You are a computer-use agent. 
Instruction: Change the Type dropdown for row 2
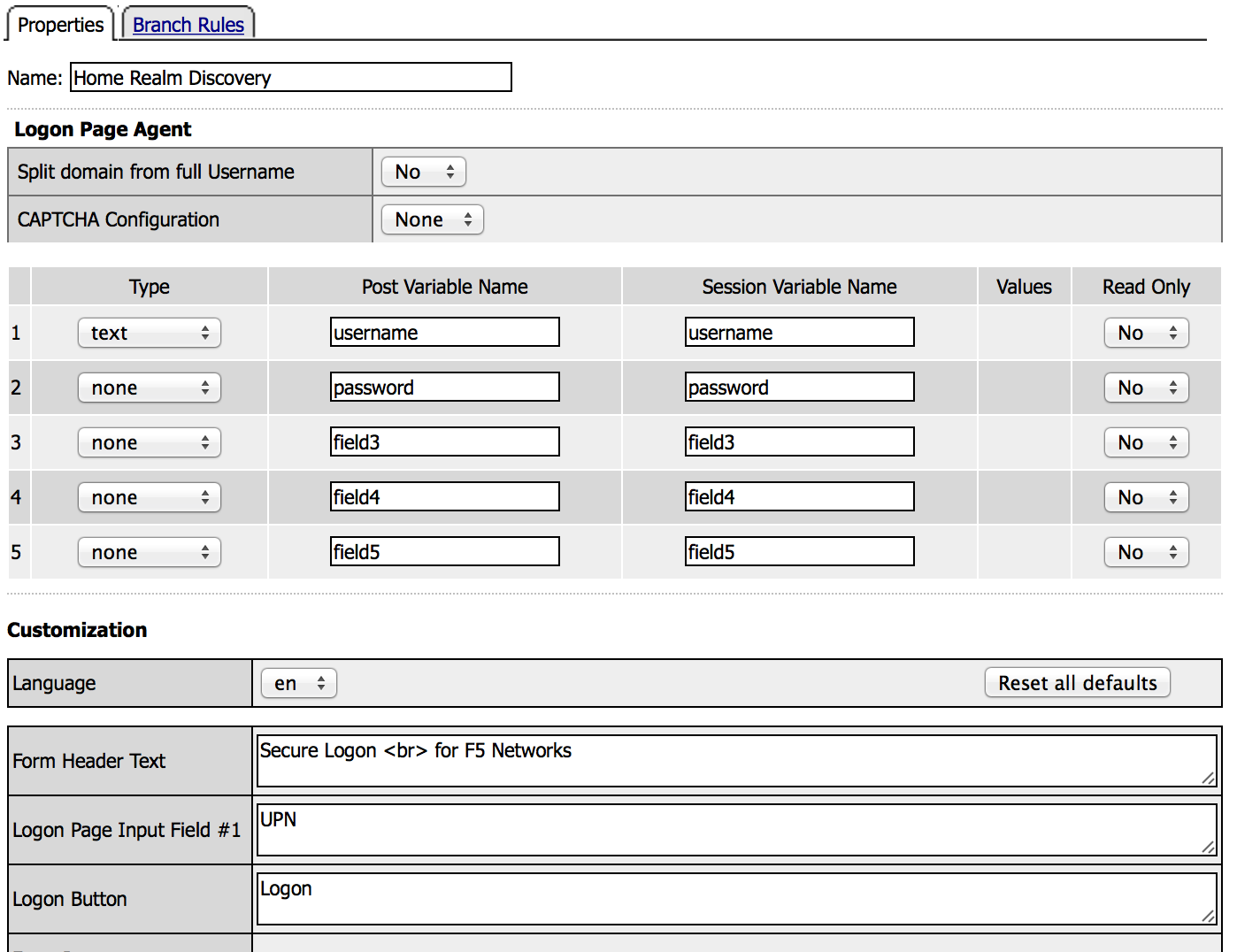[x=149, y=388]
